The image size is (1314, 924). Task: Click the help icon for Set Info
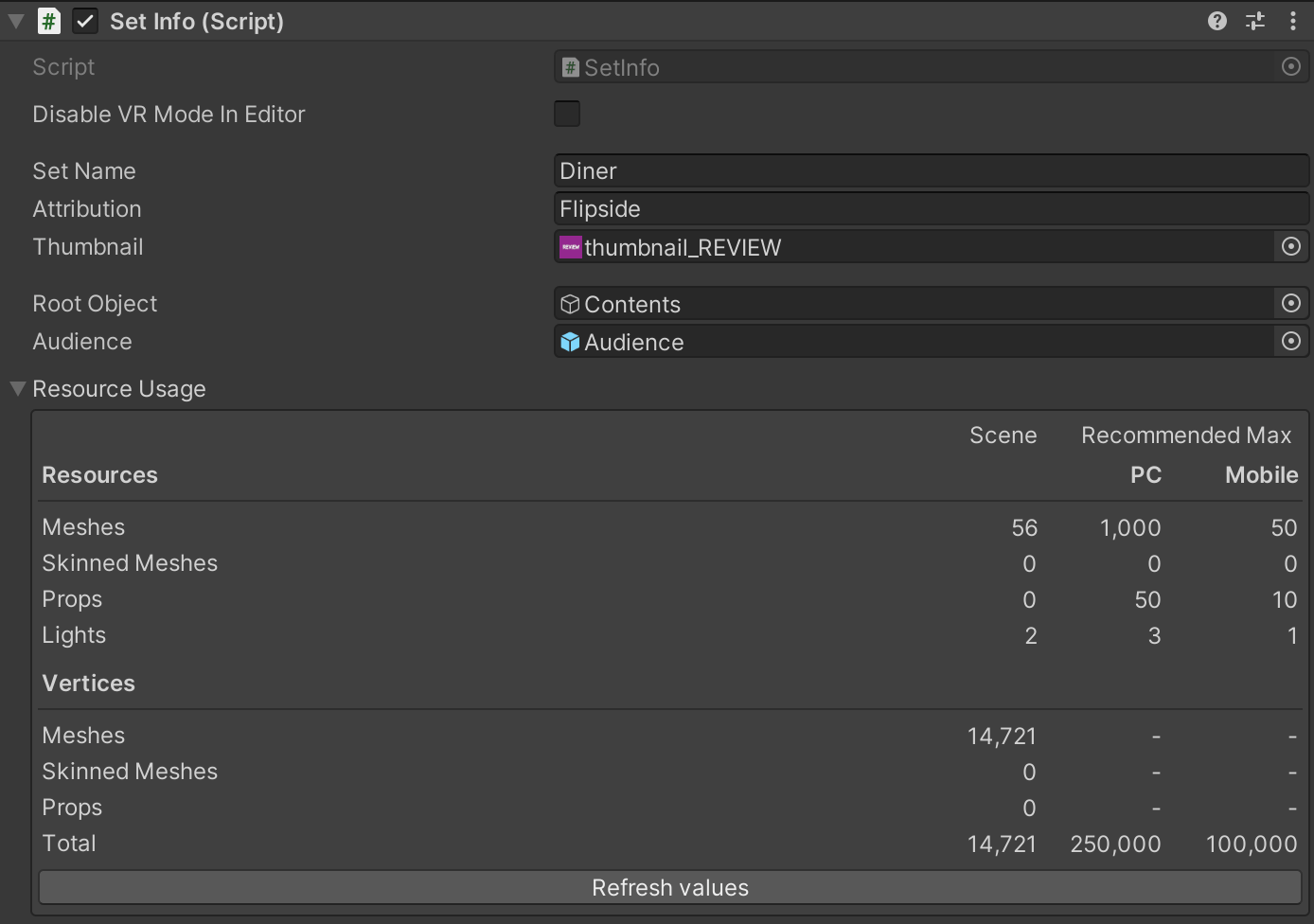pyautogui.click(x=1216, y=20)
